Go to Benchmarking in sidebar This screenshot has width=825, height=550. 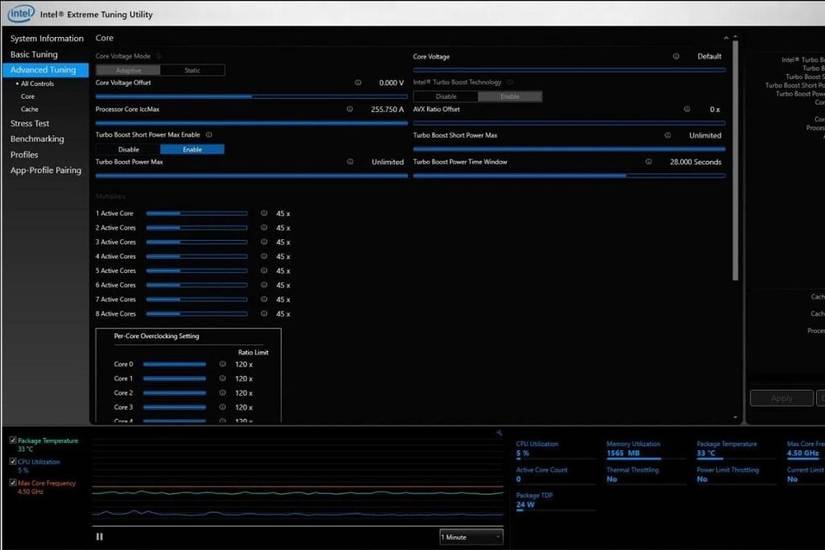point(37,139)
